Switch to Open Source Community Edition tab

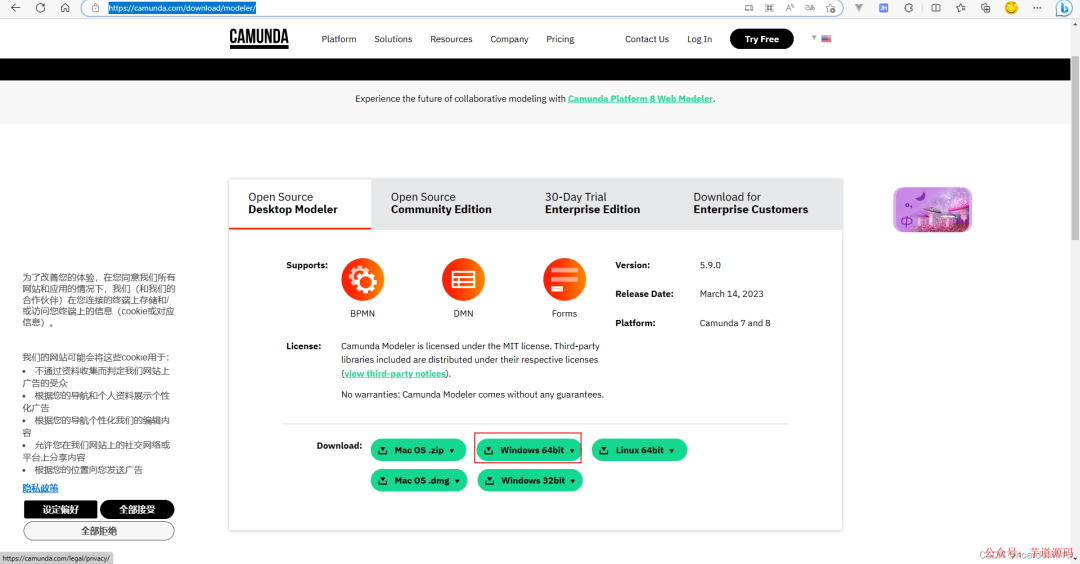(441, 203)
